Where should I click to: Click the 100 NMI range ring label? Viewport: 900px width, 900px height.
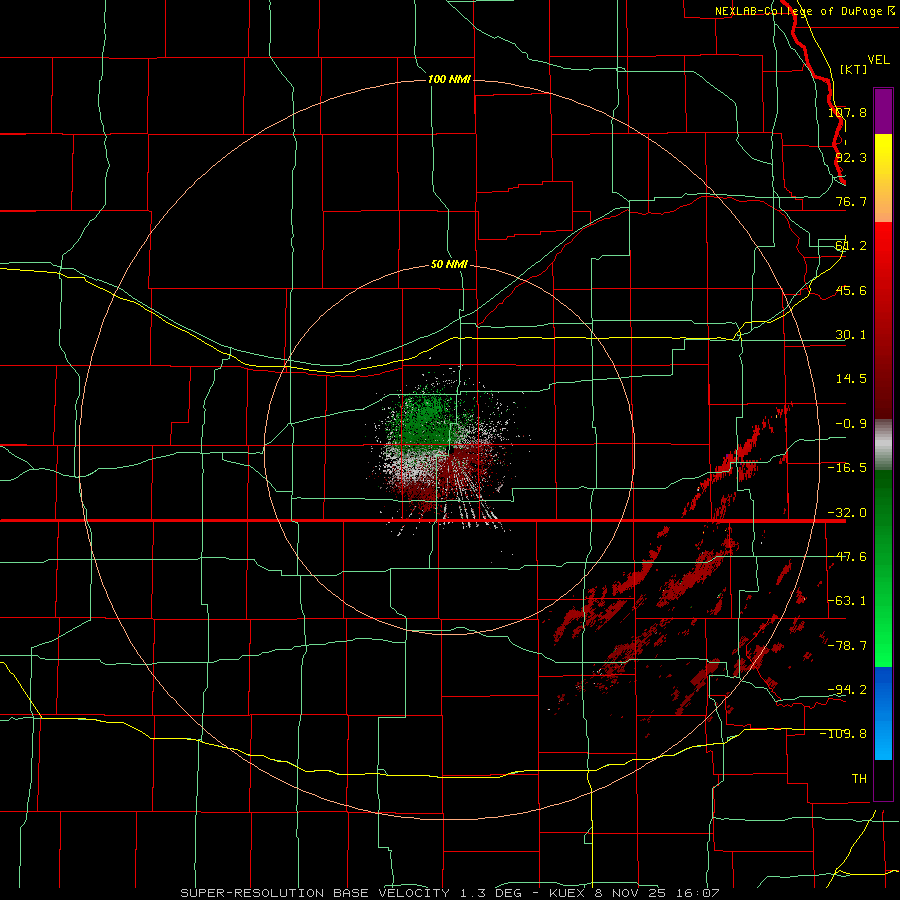(x=449, y=79)
